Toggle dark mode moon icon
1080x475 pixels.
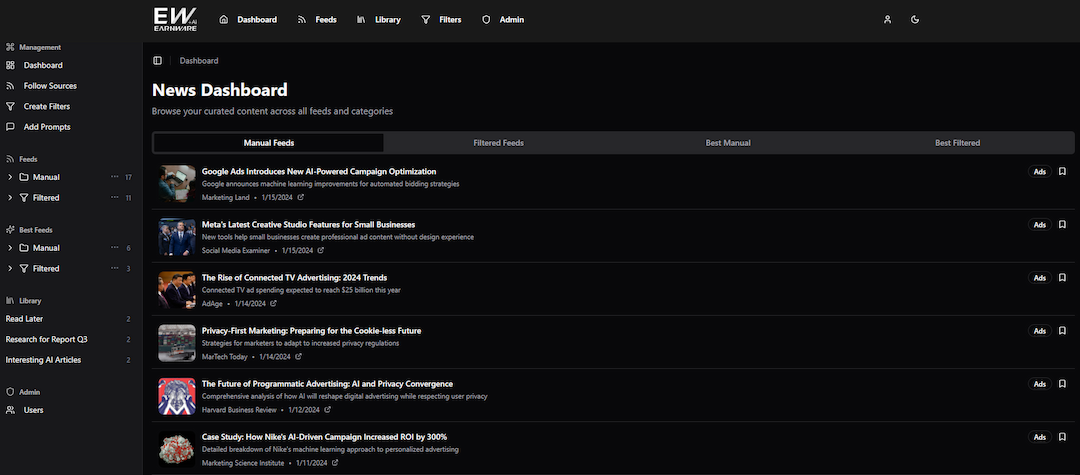pos(915,20)
